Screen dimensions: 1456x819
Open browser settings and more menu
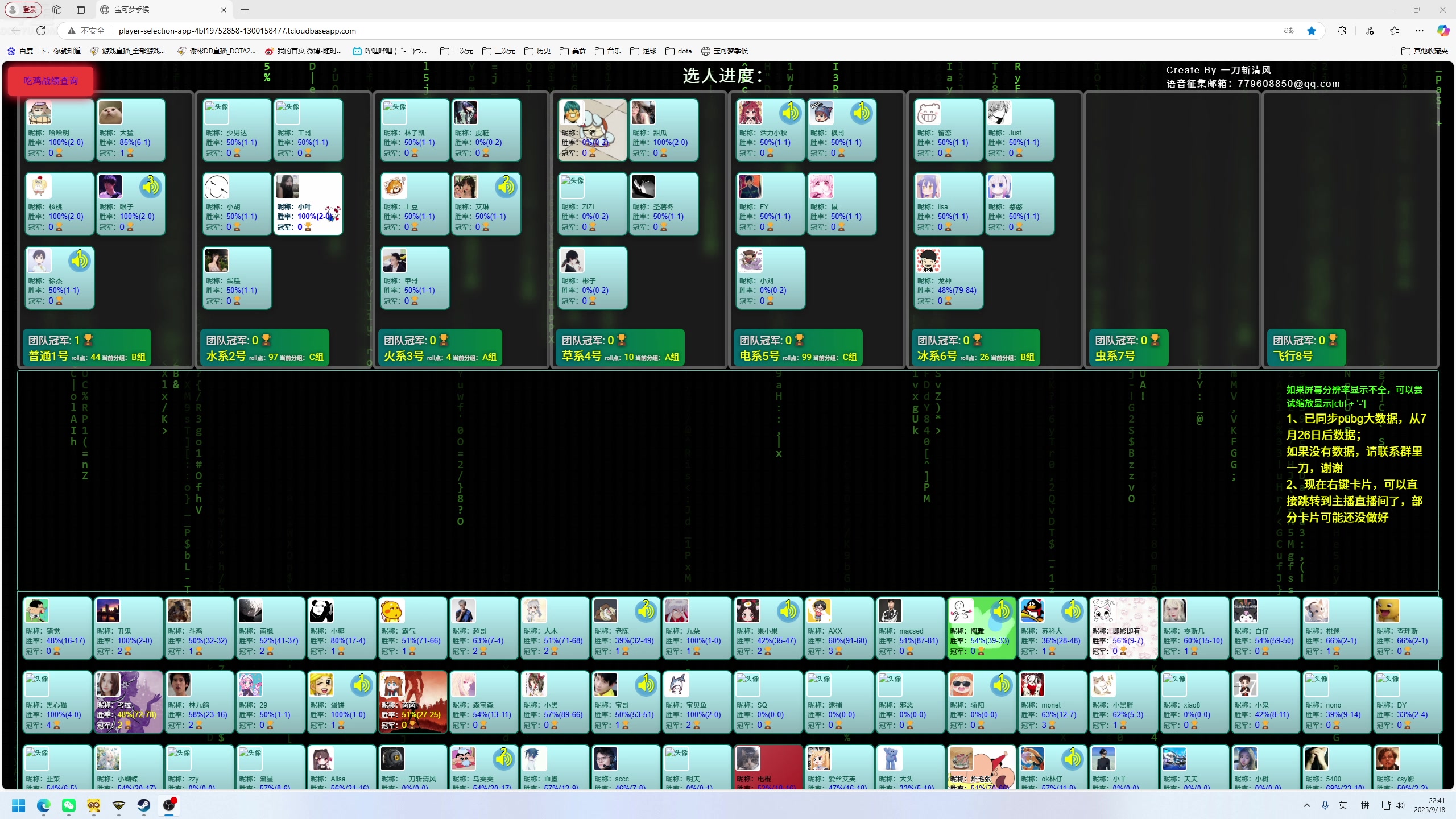click(x=1420, y=31)
